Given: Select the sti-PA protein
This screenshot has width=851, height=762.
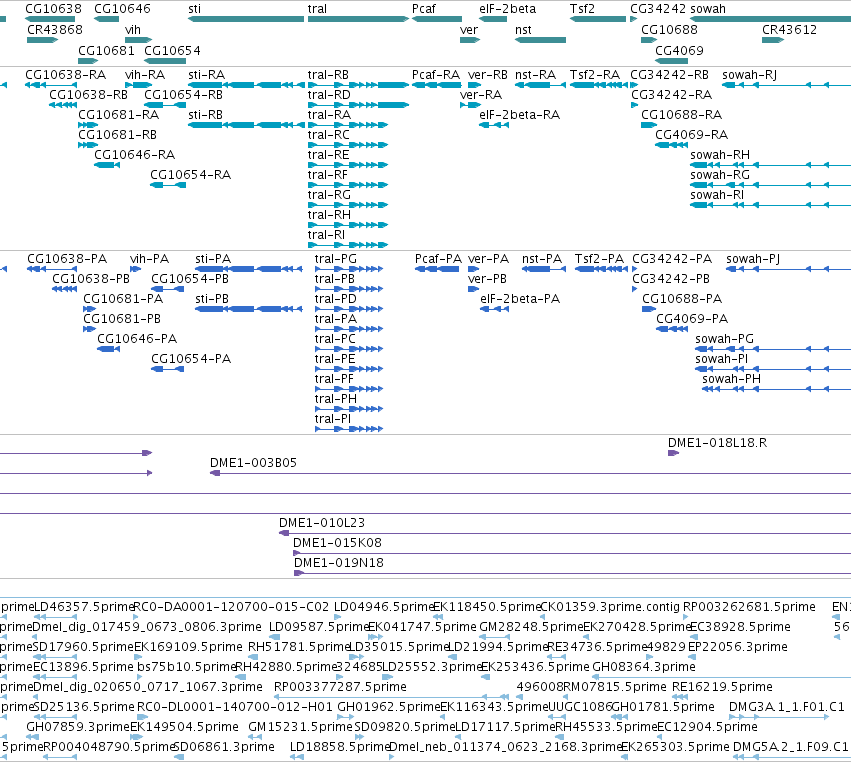Looking at the screenshot, I should (x=249, y=269).
